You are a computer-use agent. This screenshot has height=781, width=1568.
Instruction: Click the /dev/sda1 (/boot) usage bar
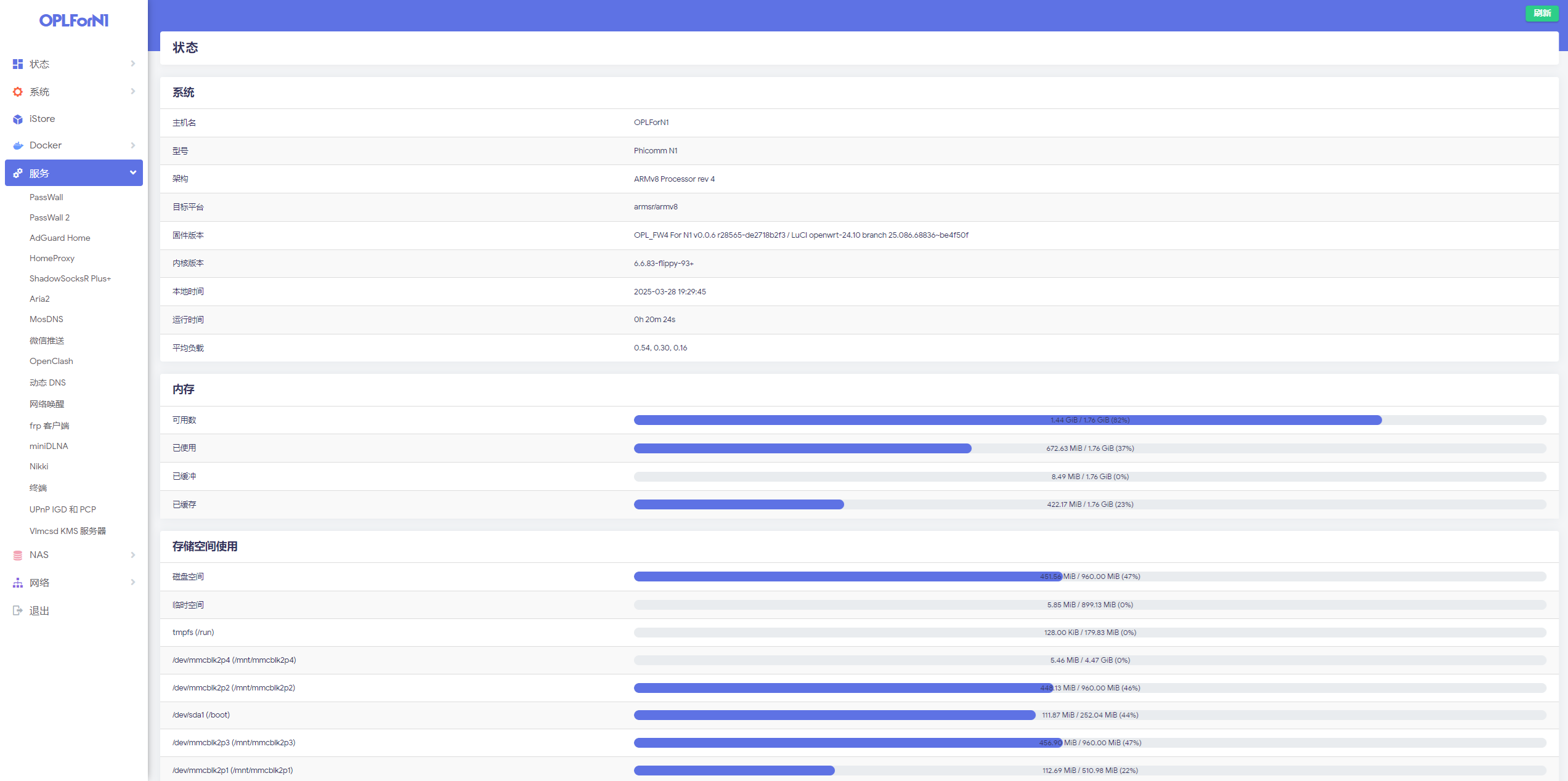[1090, 715]
